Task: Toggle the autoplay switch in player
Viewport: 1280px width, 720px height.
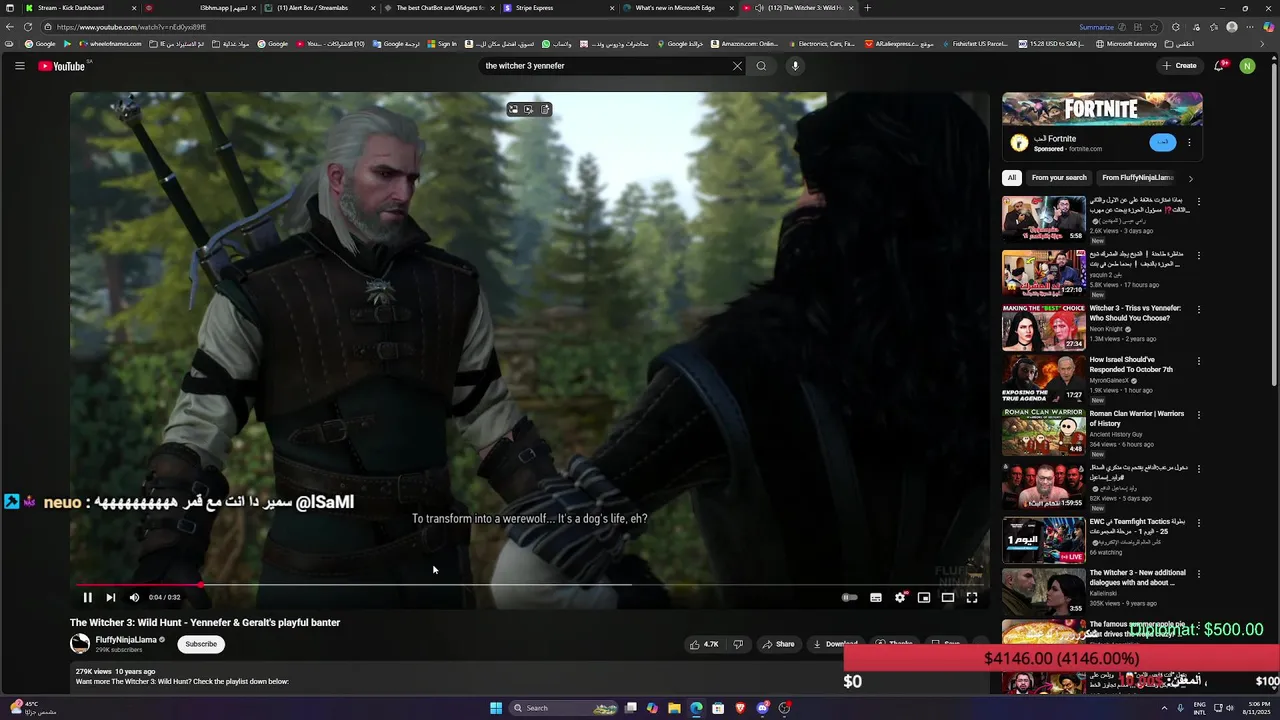Action: pos(849,597)
